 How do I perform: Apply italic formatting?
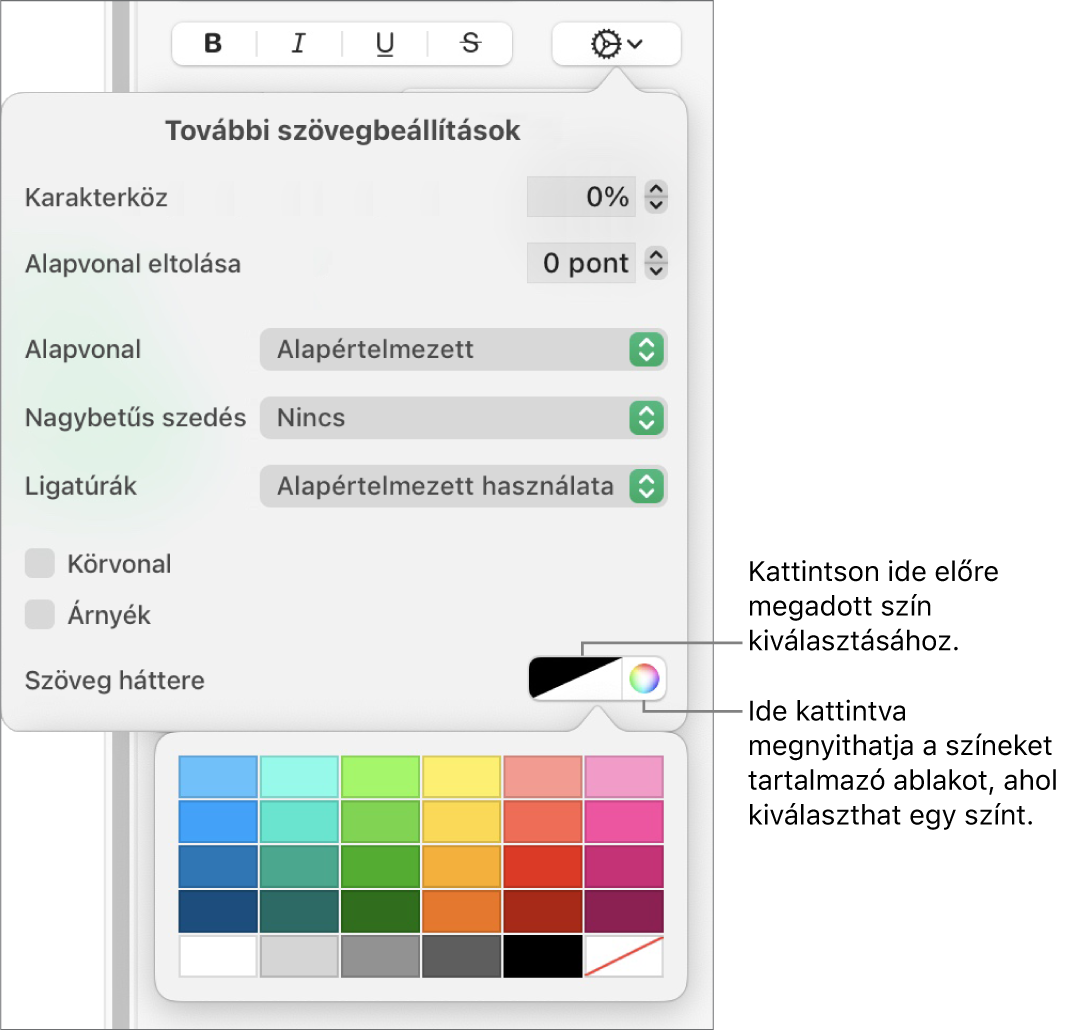tap(298, 44)
